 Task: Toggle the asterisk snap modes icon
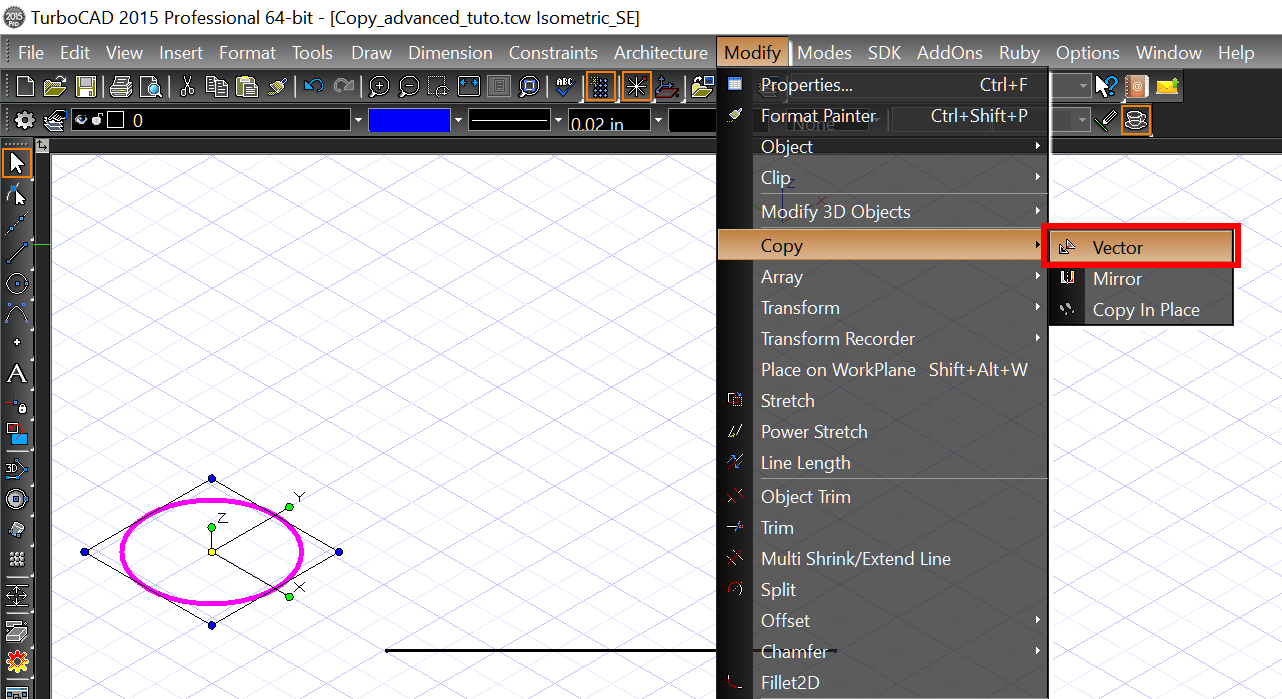(x=636, y=87)
